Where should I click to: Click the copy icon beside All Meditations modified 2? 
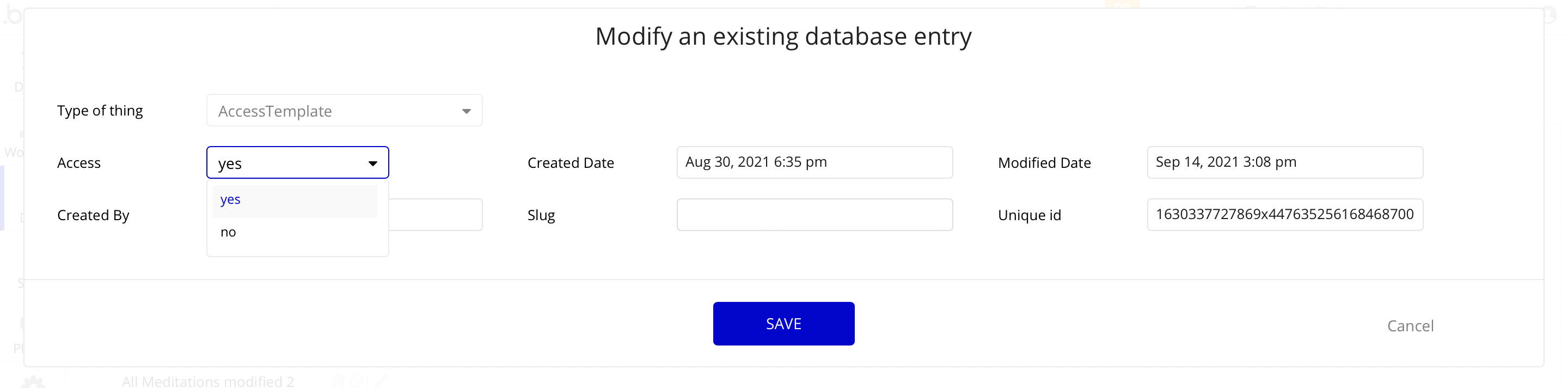(360, 382)
